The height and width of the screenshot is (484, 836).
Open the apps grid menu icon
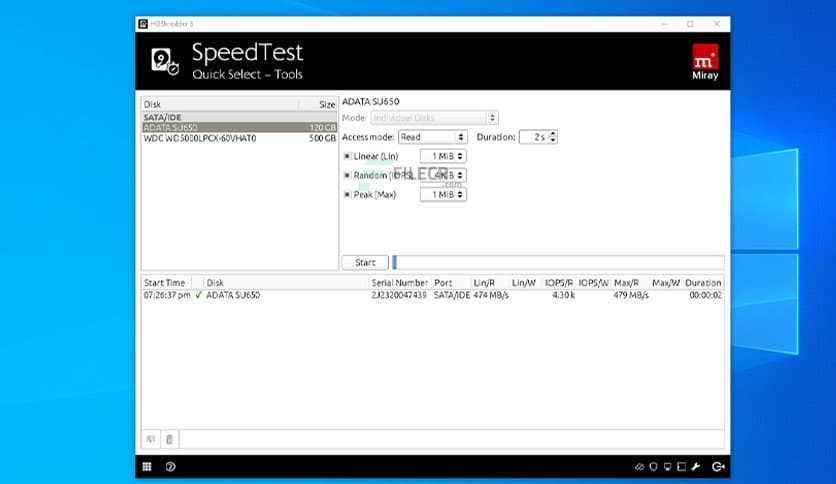pyautogui.click(x=147, y=467)
